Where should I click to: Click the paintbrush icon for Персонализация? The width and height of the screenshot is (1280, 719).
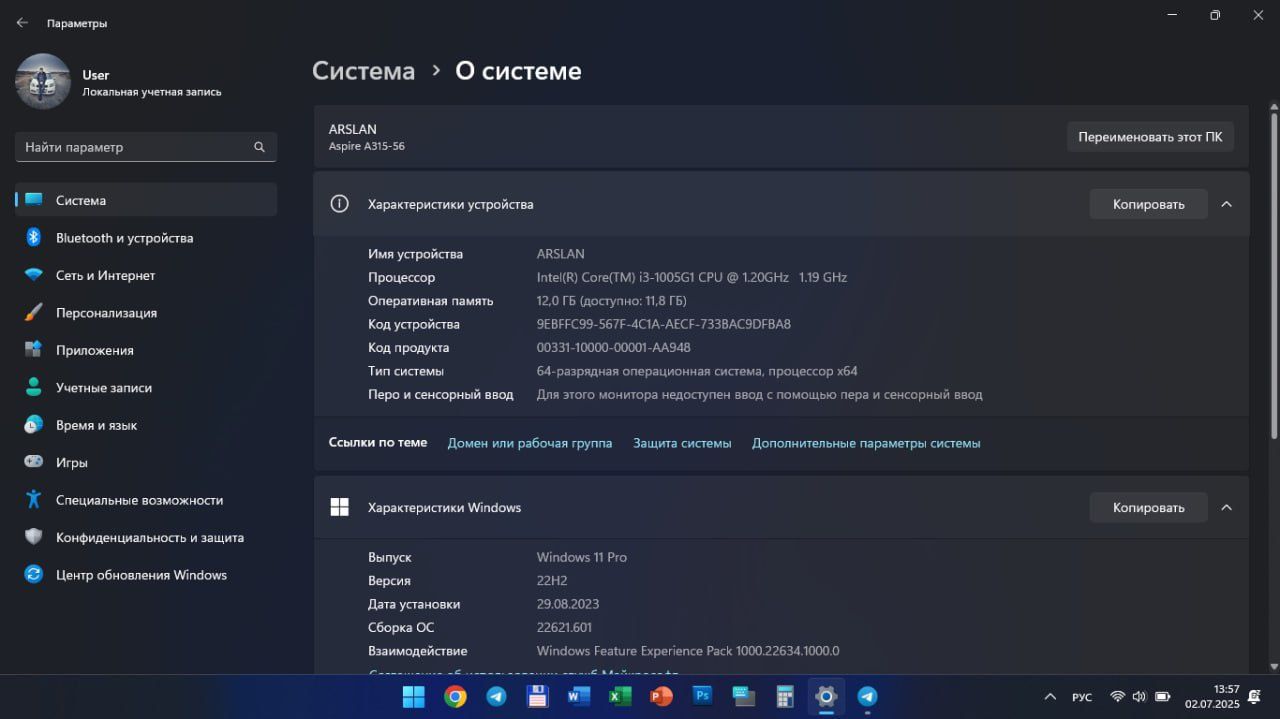click(33, 313)
